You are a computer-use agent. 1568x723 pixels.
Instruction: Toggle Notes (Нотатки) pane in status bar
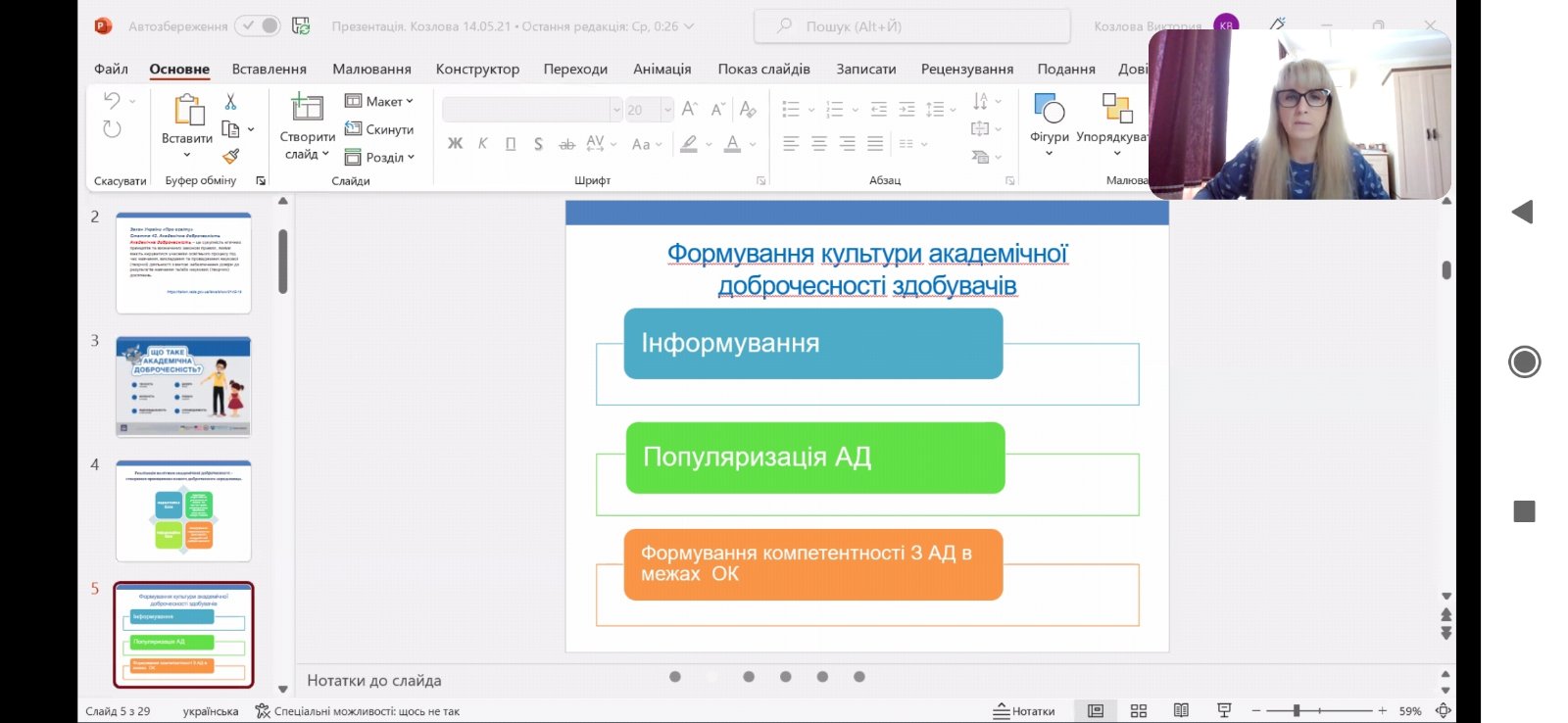(x=1024, y=711)
